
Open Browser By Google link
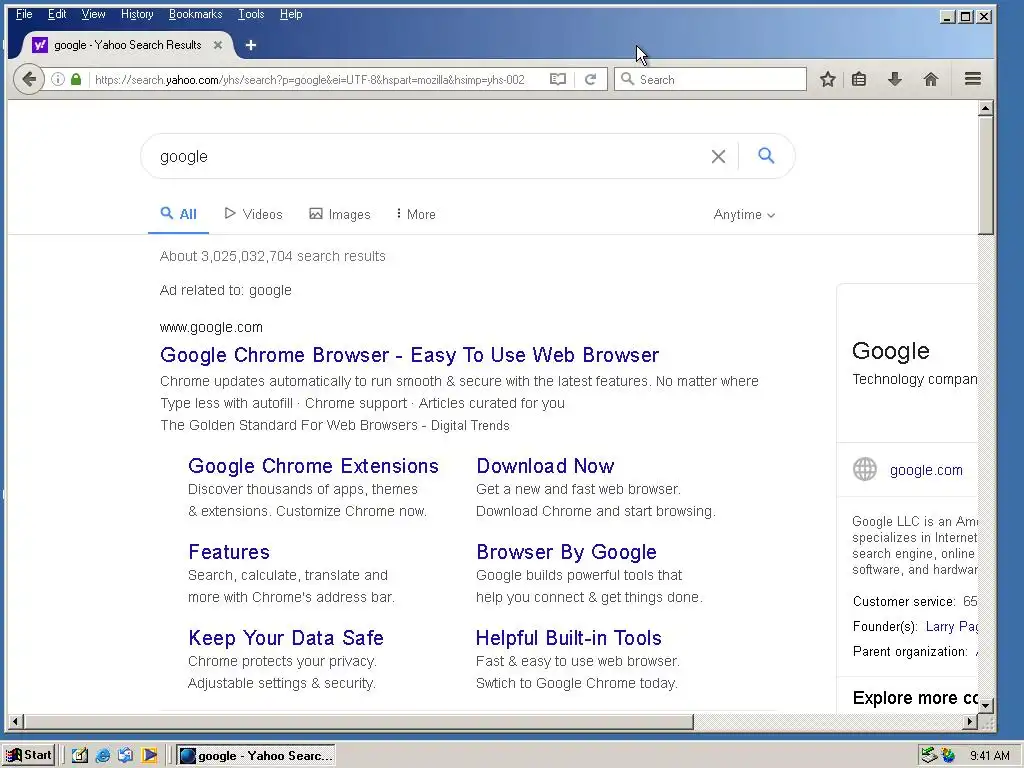pos(566,552)
